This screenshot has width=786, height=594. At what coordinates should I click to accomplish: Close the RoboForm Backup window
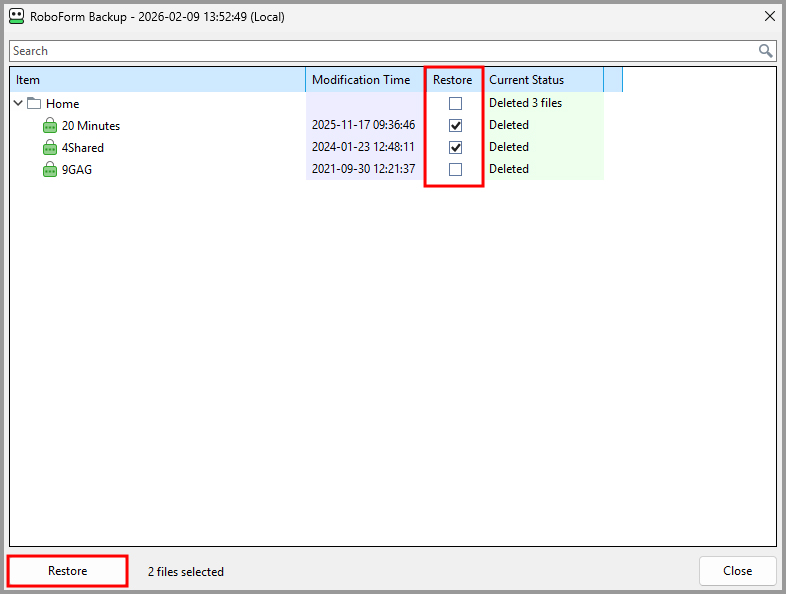(769, 16)
